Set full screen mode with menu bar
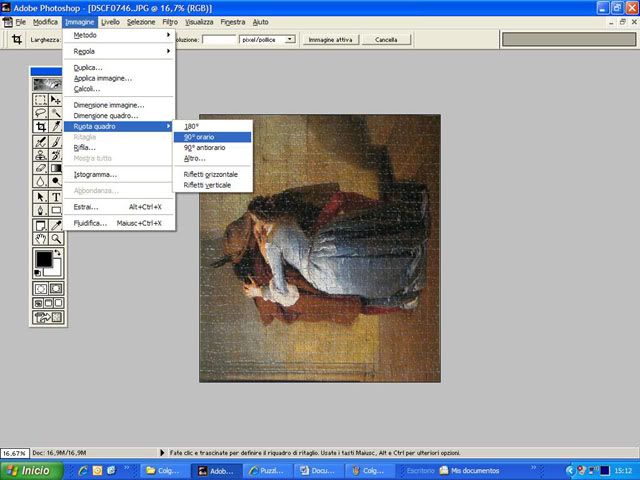 pos(48,303)
